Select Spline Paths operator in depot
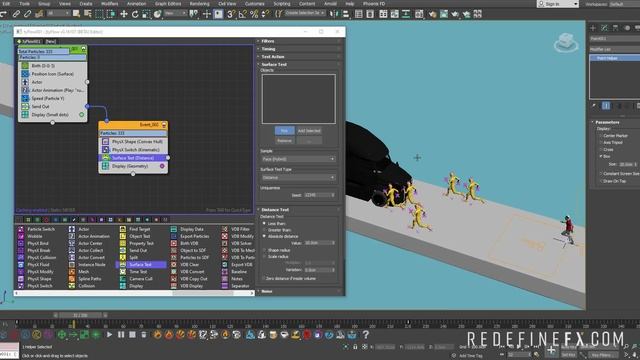The width and height of the screenshot is (640, 360). pyautogui.click(x=86, y=279)
